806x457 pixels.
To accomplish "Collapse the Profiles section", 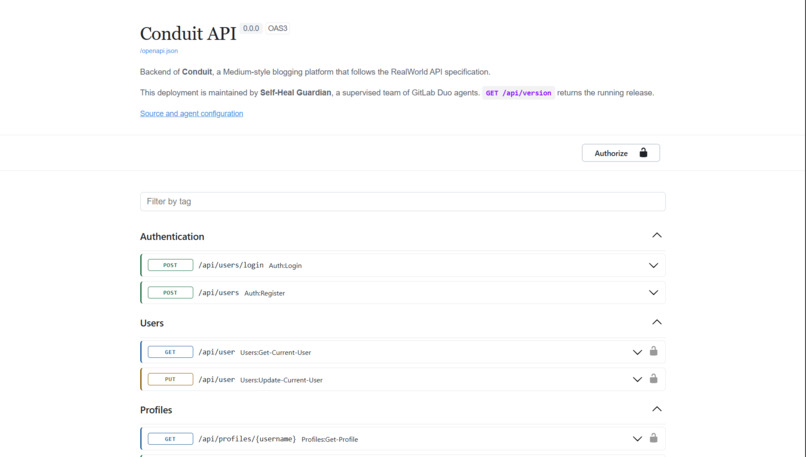I will 656,409.
